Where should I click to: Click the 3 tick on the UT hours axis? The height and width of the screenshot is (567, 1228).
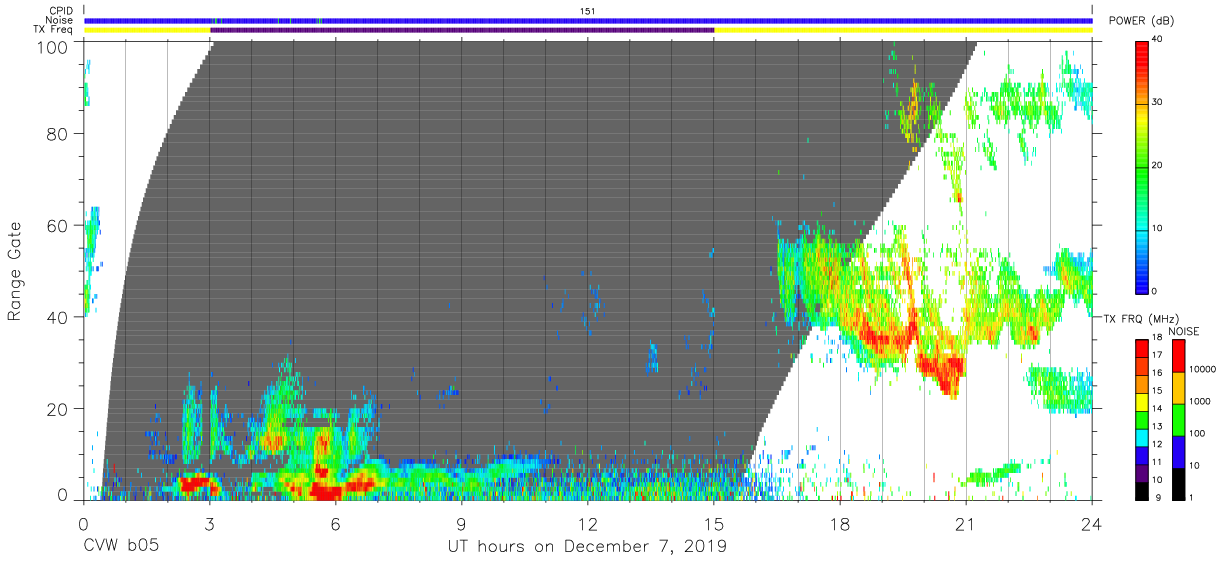point(210,522)
